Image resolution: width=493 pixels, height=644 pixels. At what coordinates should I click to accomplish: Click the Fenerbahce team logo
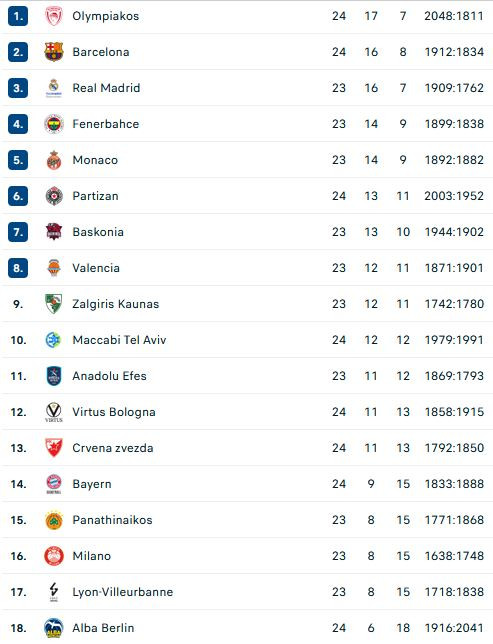click(x=54, y=124)
